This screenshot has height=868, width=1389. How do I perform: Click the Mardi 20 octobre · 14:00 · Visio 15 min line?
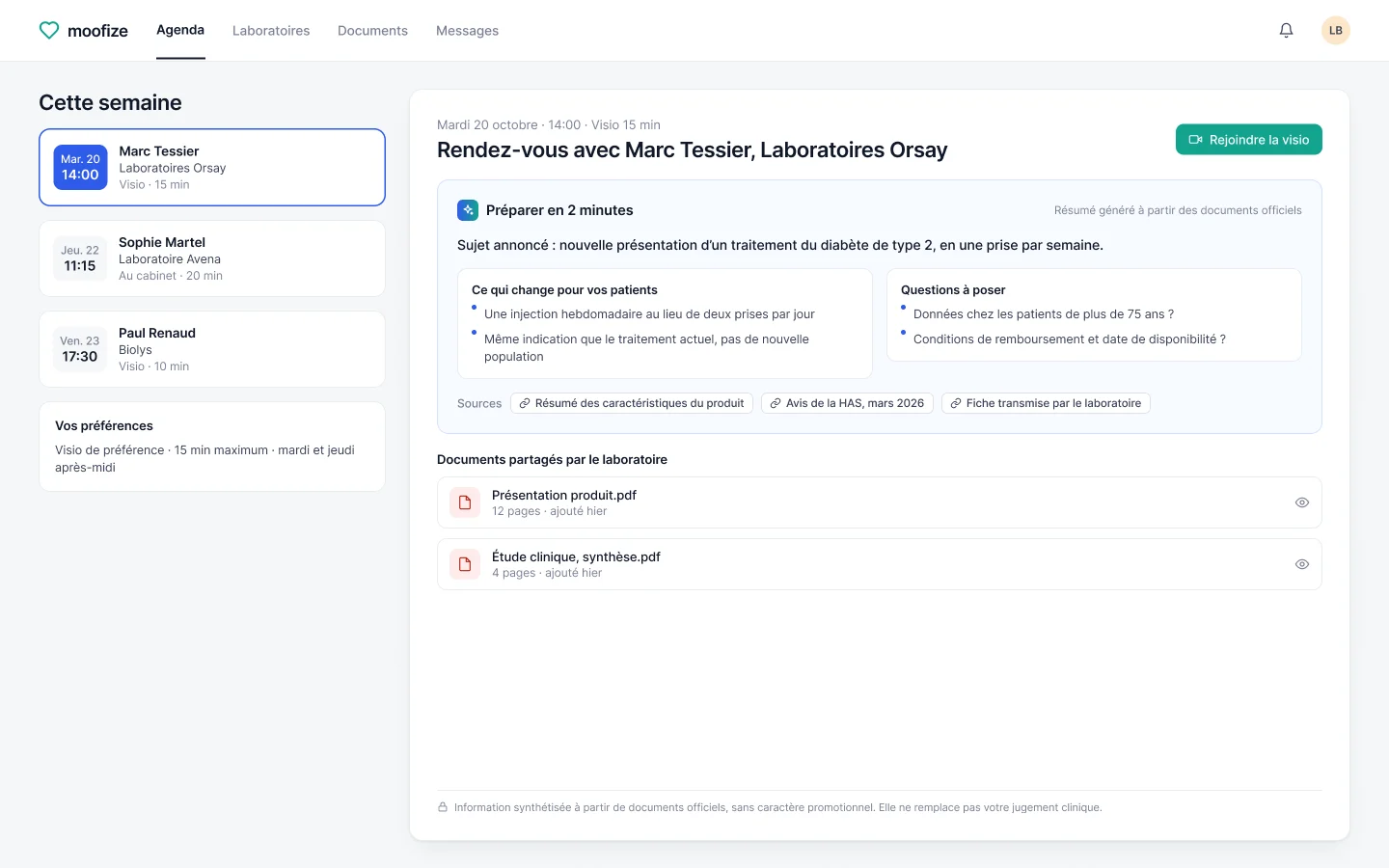(549, 125)
